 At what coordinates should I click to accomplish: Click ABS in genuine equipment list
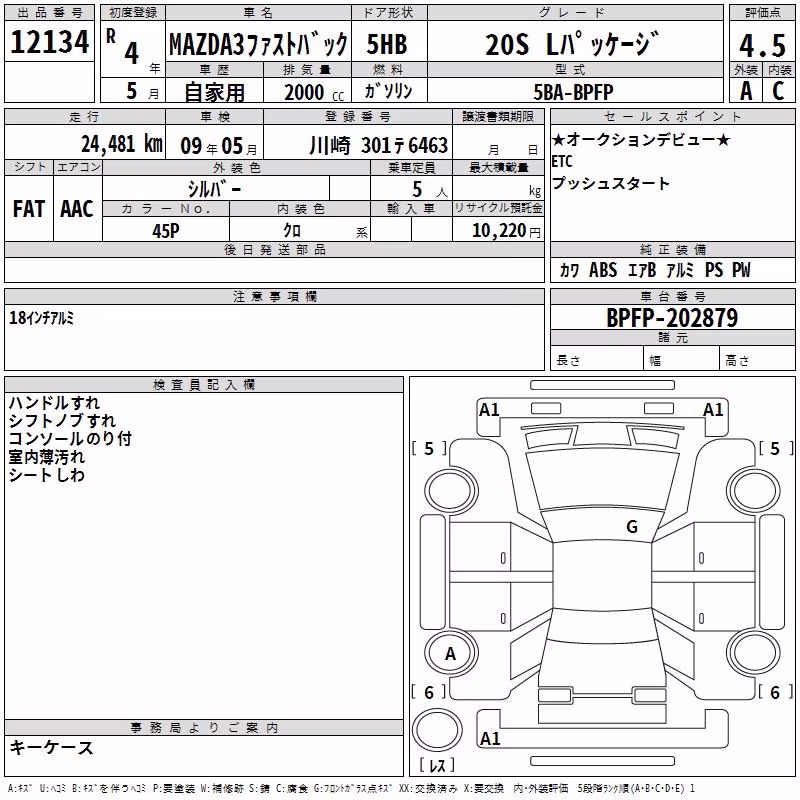tap(603, 270)
